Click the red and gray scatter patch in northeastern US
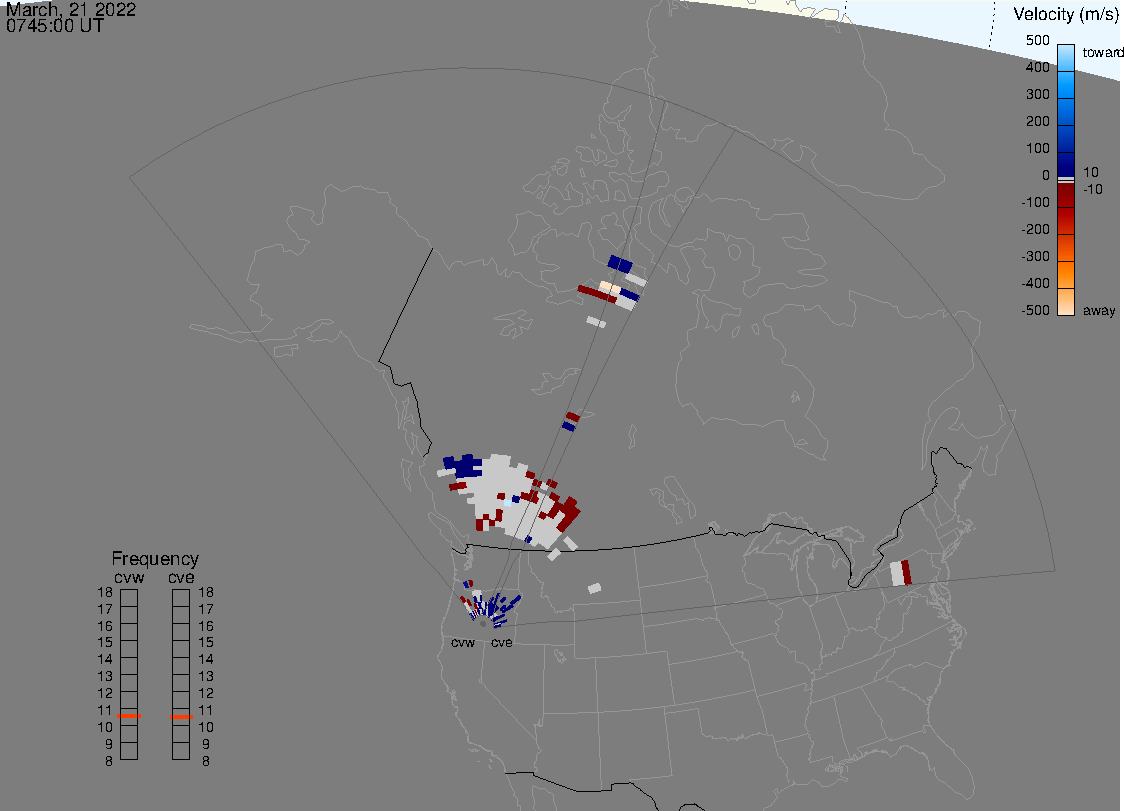 [901, 573]
